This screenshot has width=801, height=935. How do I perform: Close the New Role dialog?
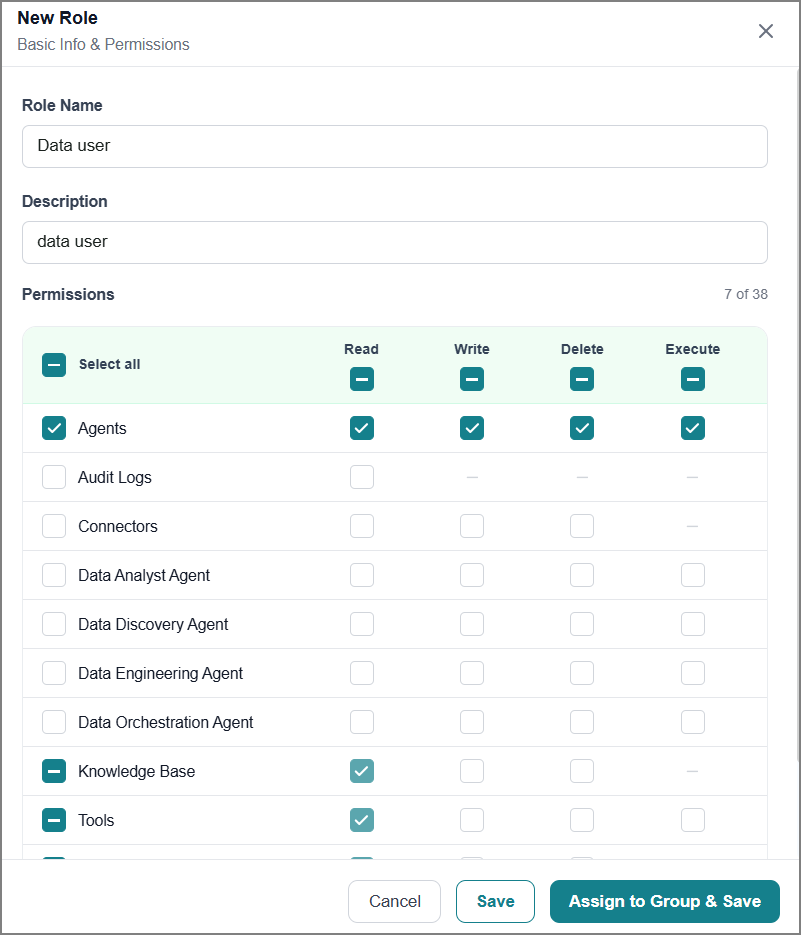[766, 31]
